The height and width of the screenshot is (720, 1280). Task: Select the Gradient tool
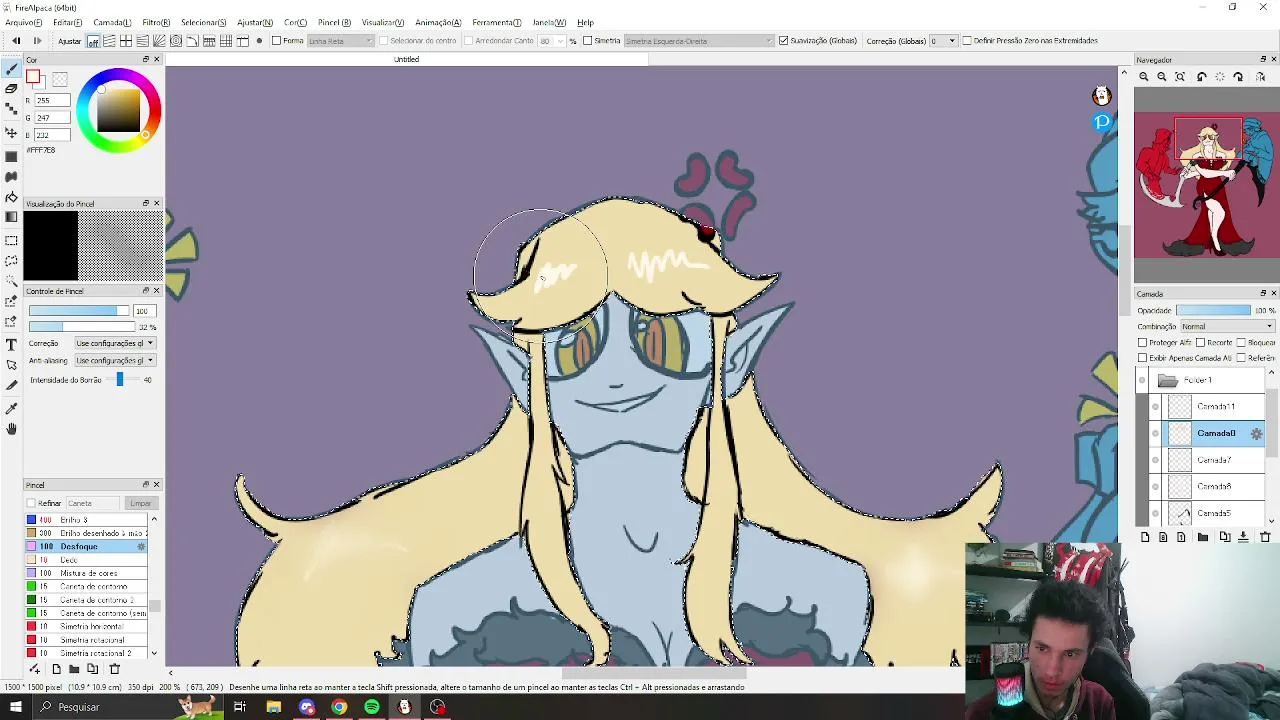(11, 217)
